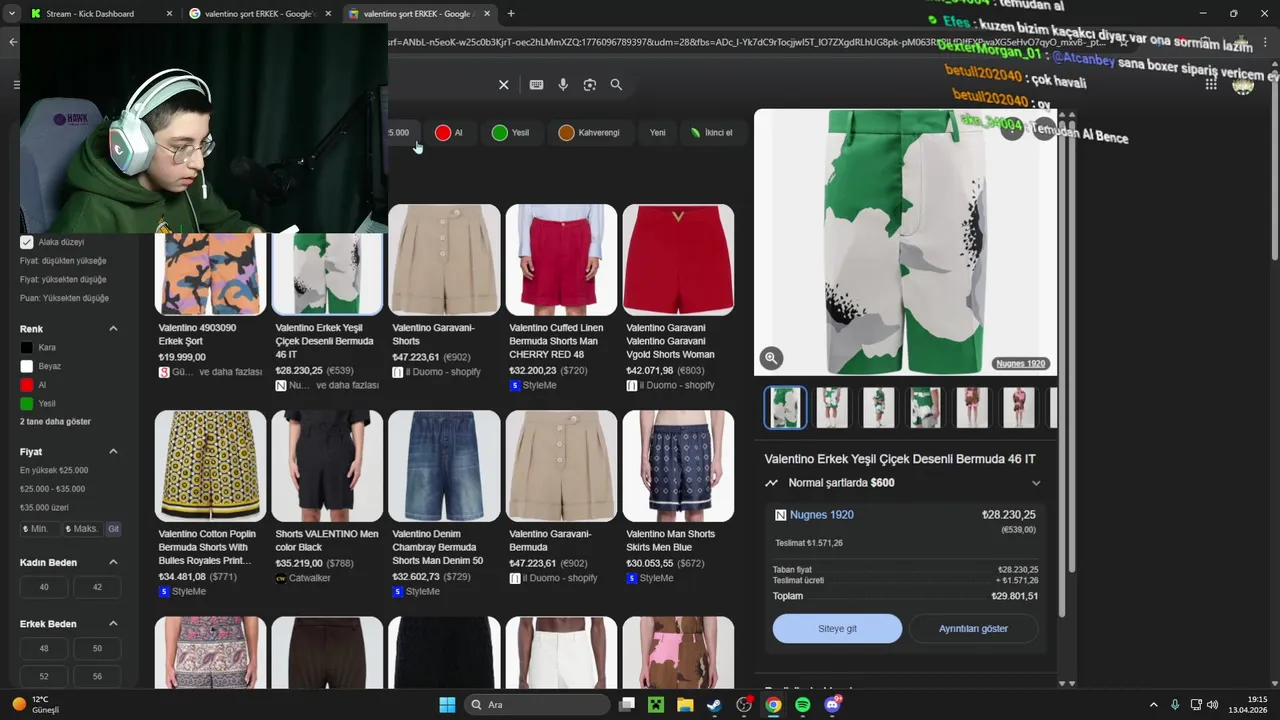Open Windows Start menu
Viewport: 1280px width, 720px height.
point(447,705)
